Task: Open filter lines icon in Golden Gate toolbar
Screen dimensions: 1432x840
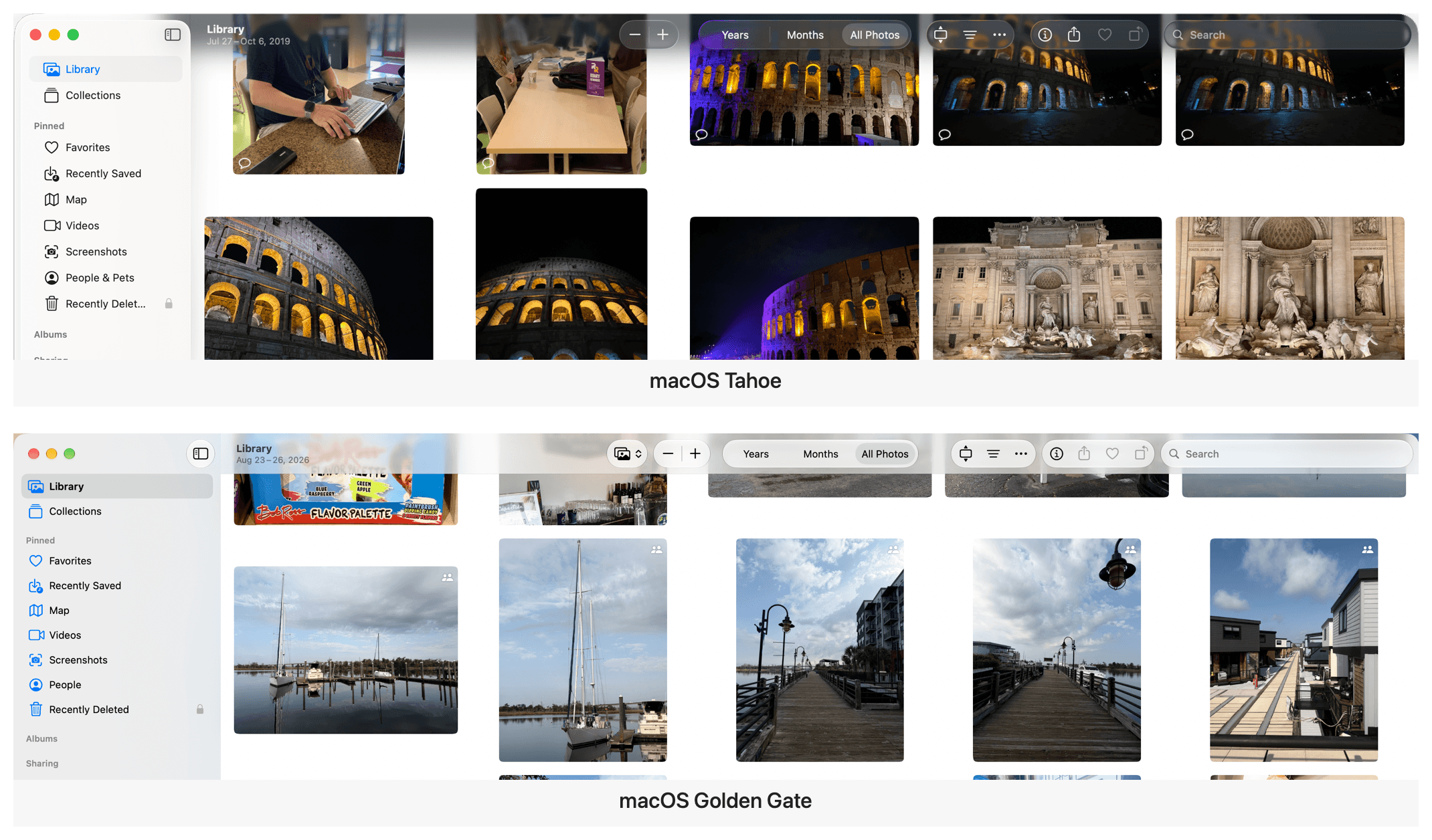Action: pyautogui.click(x=993, y=454)
